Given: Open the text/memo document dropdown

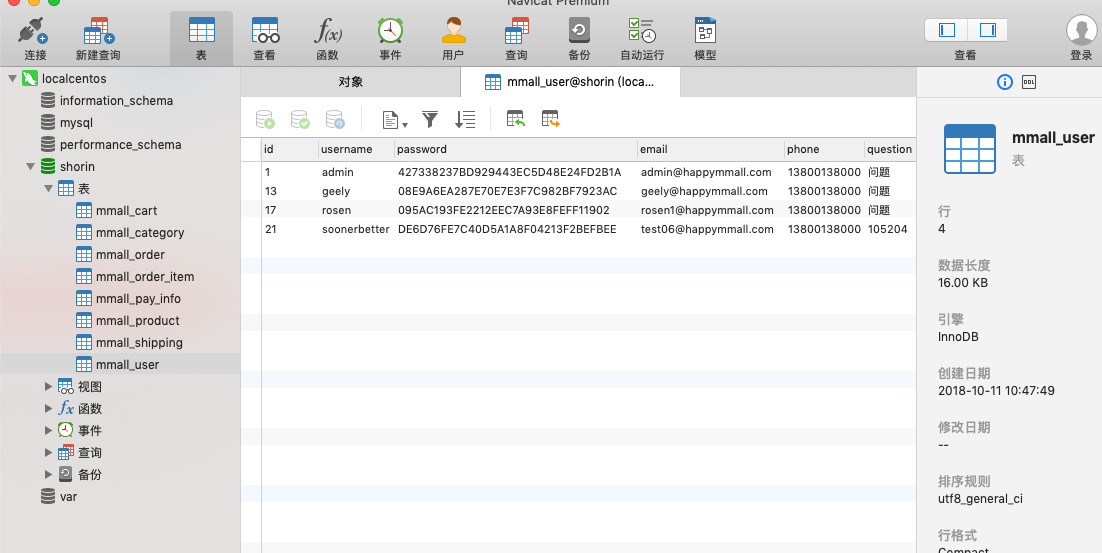Looking at the screenshot, I should click(x=395, y=120).
